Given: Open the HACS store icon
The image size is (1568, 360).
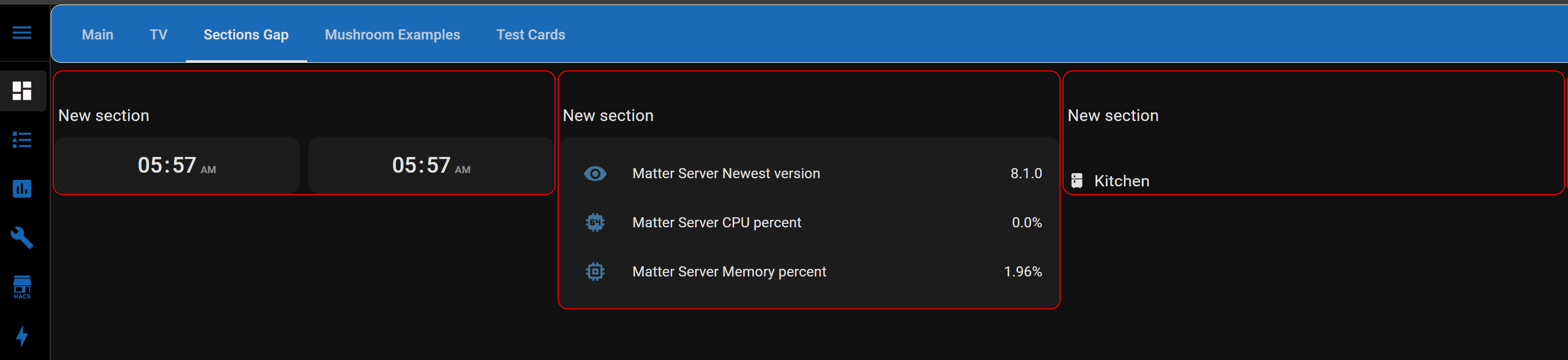Looking at the screenshot, I should click(x=22, y=287).
